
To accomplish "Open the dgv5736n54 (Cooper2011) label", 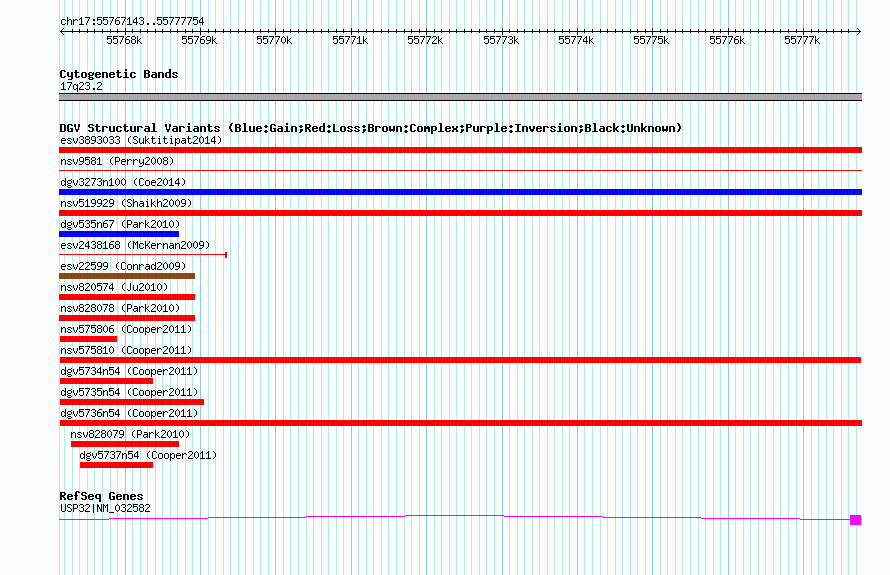I will [129, 413].
